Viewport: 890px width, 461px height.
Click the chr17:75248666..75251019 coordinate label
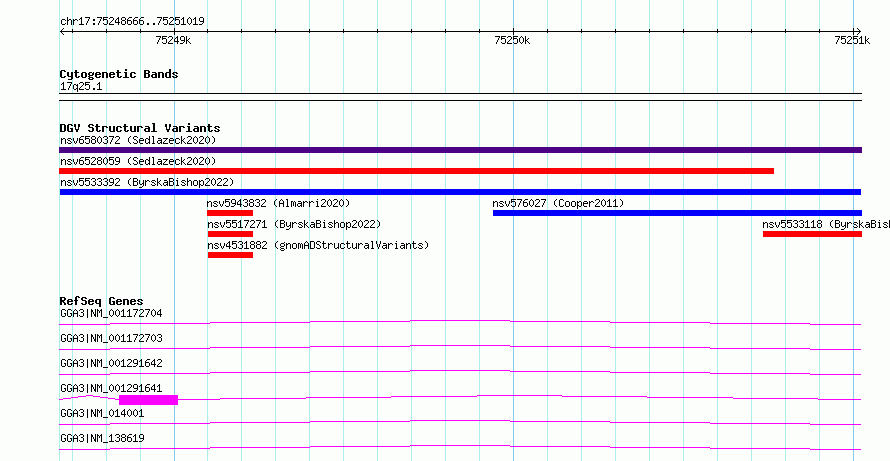click(x=132, y=22)
